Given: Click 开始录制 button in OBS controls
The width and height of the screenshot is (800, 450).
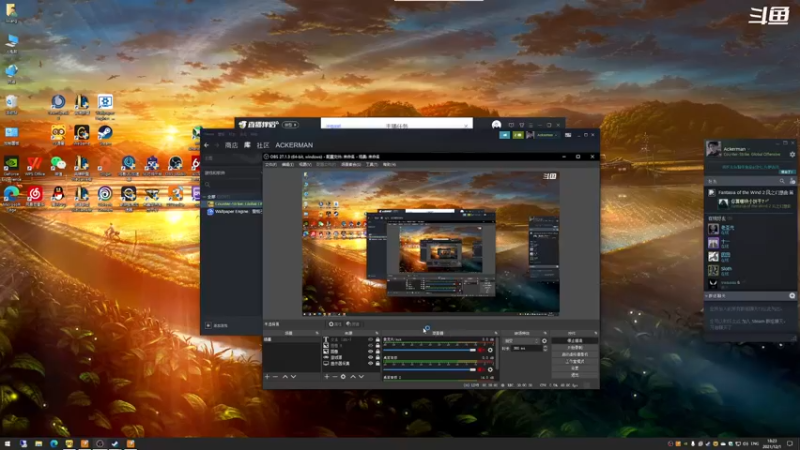Looking at the screenshot, I should [574, 347].
